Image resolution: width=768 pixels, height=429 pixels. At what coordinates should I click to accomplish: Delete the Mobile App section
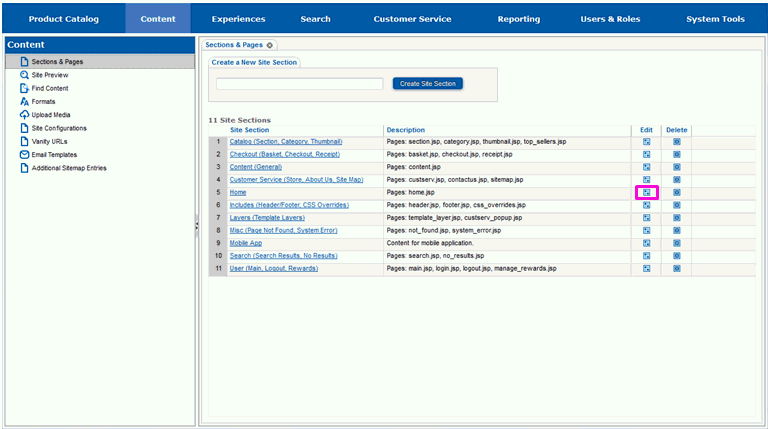tap(676, 243)
